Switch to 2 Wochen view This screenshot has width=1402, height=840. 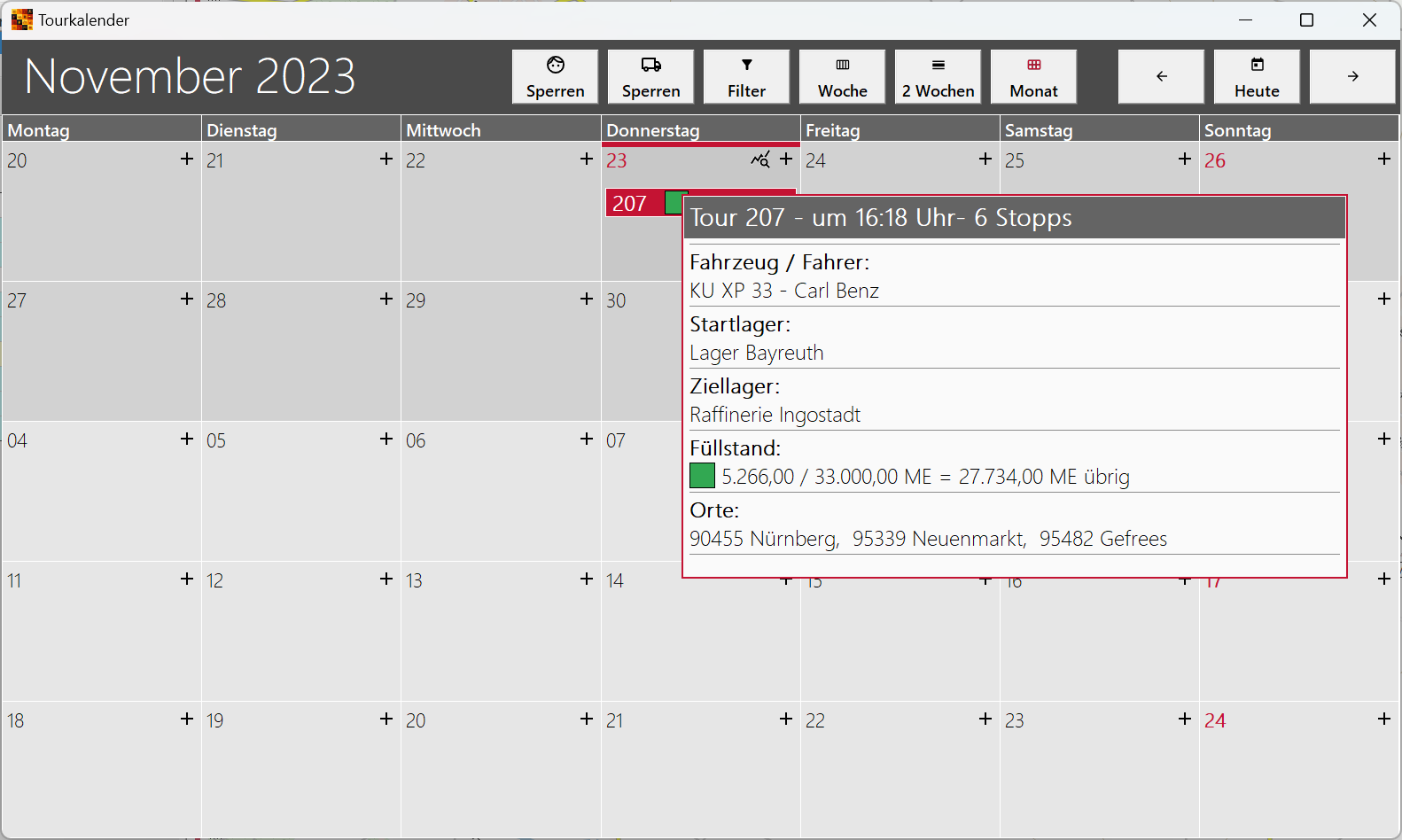click(938, 76)
